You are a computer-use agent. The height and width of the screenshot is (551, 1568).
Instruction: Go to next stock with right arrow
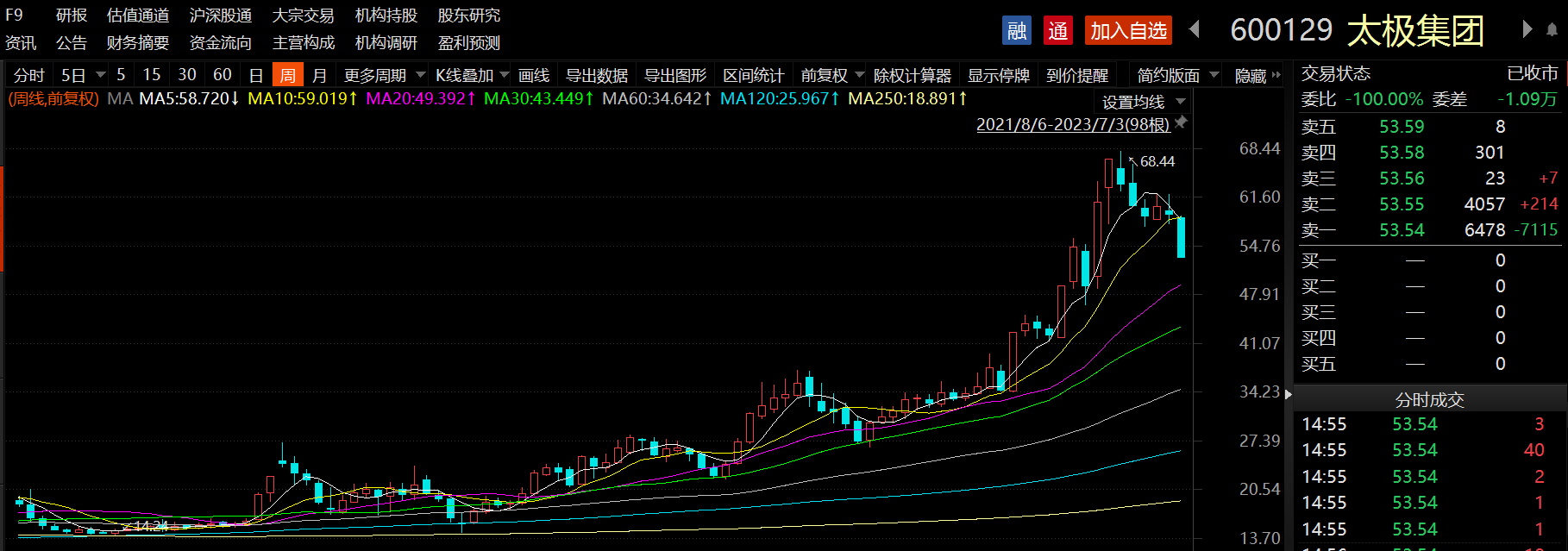click(1527, 29)
